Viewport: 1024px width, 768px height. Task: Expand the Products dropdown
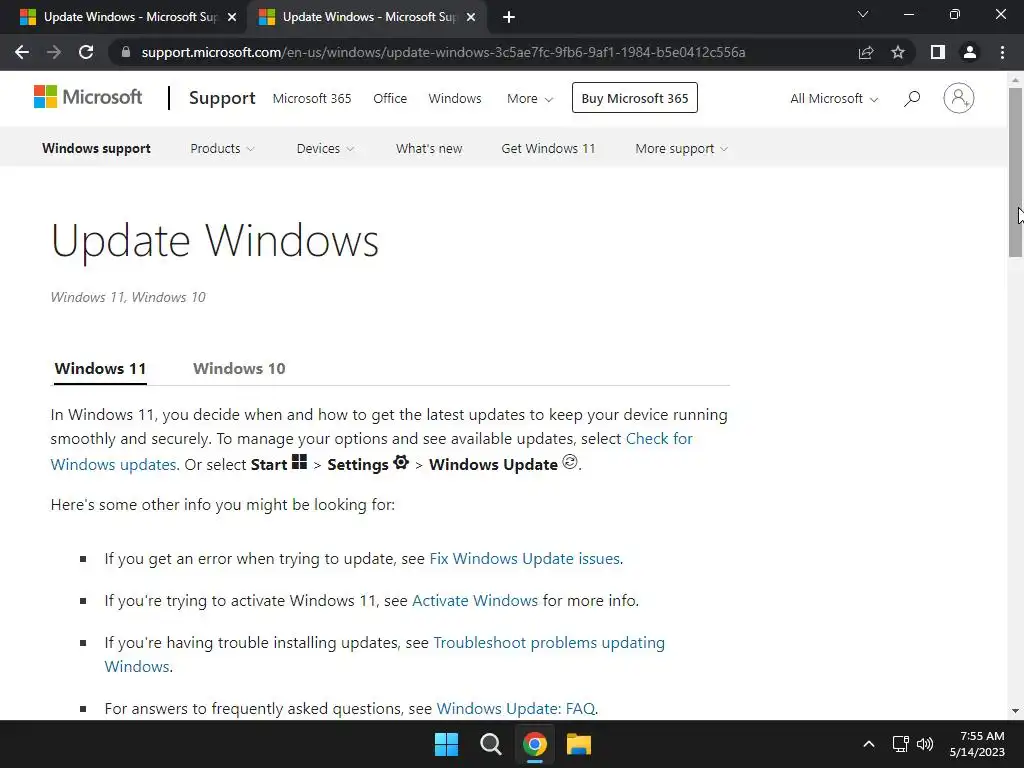coord(222,148)
